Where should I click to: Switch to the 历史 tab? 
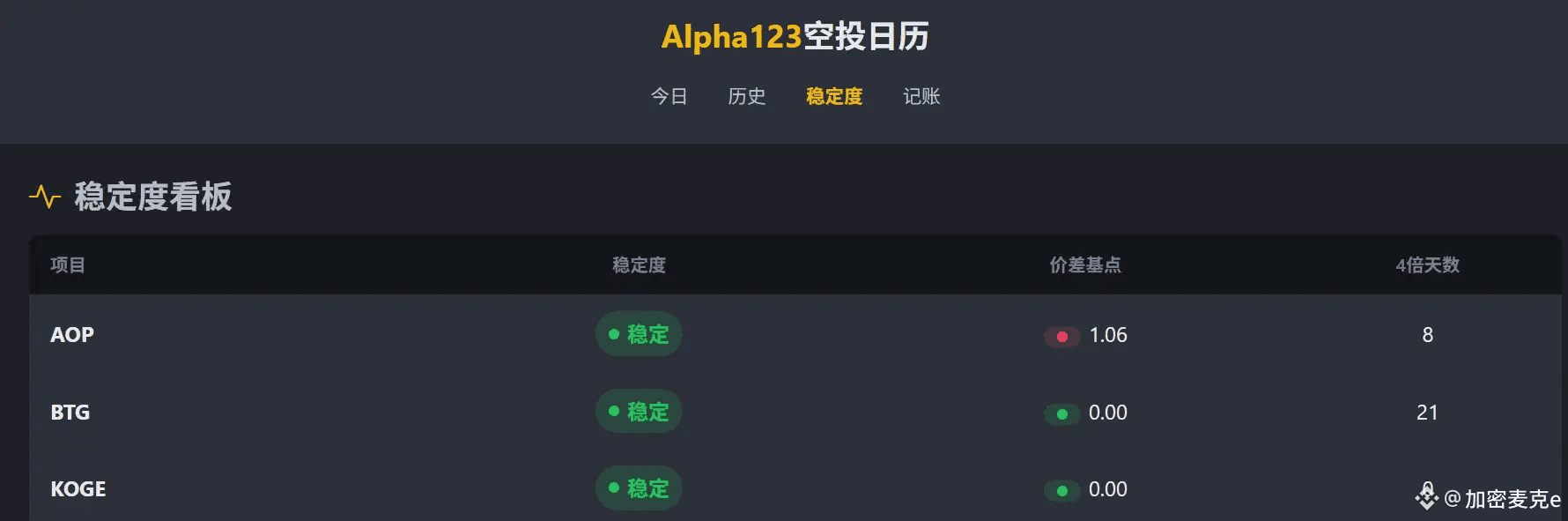(747, 96)
